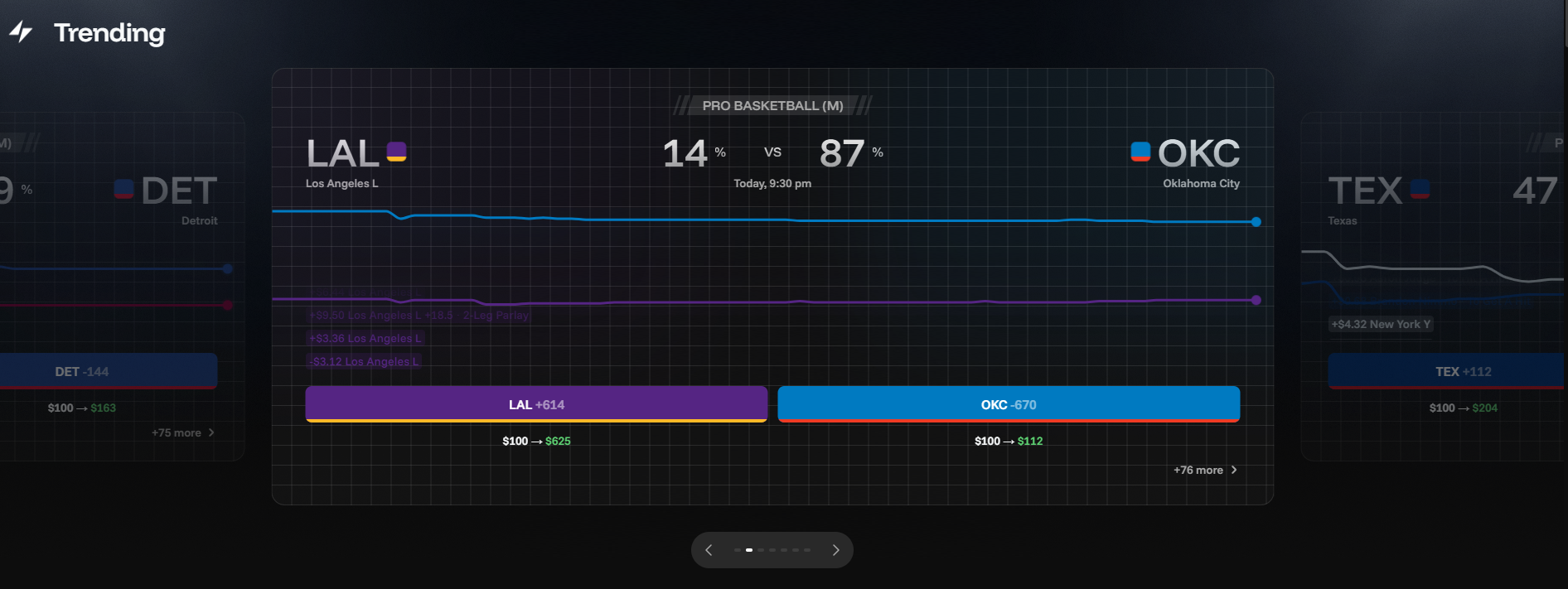1568x589 pixels.
Task: Select the LAL team abbreviation
Action: click(x=342, y=153)
